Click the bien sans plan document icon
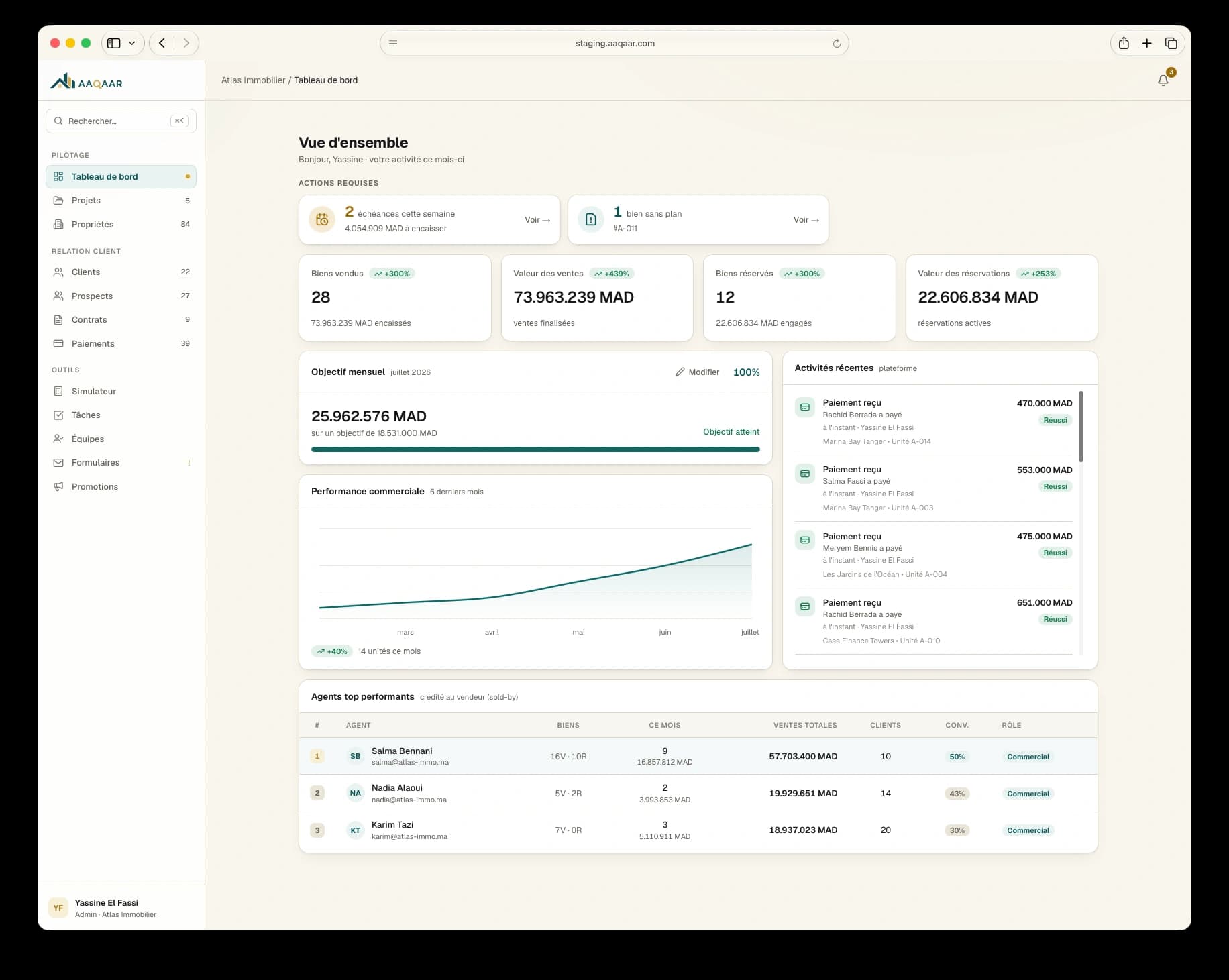Screen dimensions: 1229x980 pos(591,219)
